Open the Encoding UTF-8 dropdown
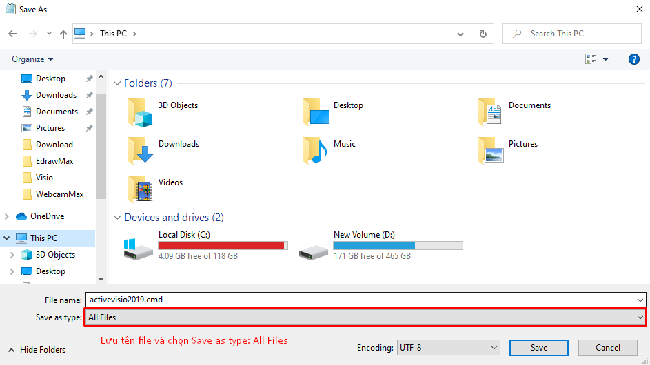650x365 pixels. (448, 348)
